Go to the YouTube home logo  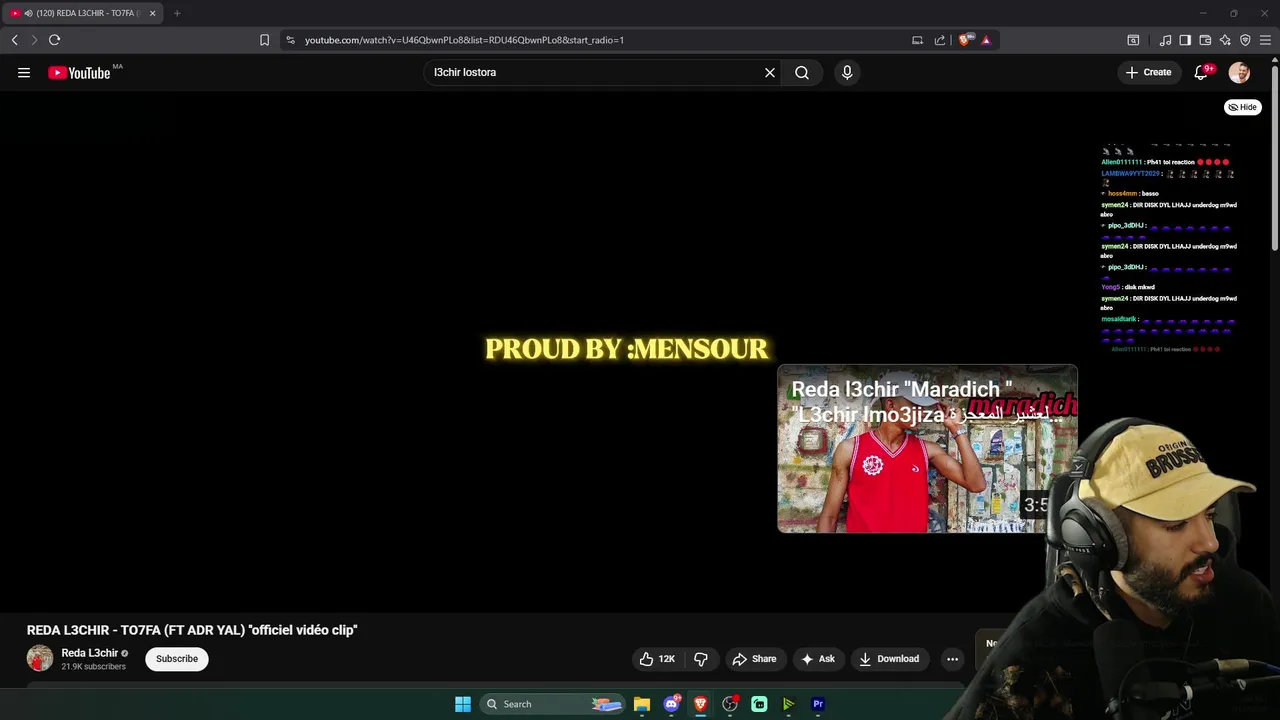click(x=79, y=72)
